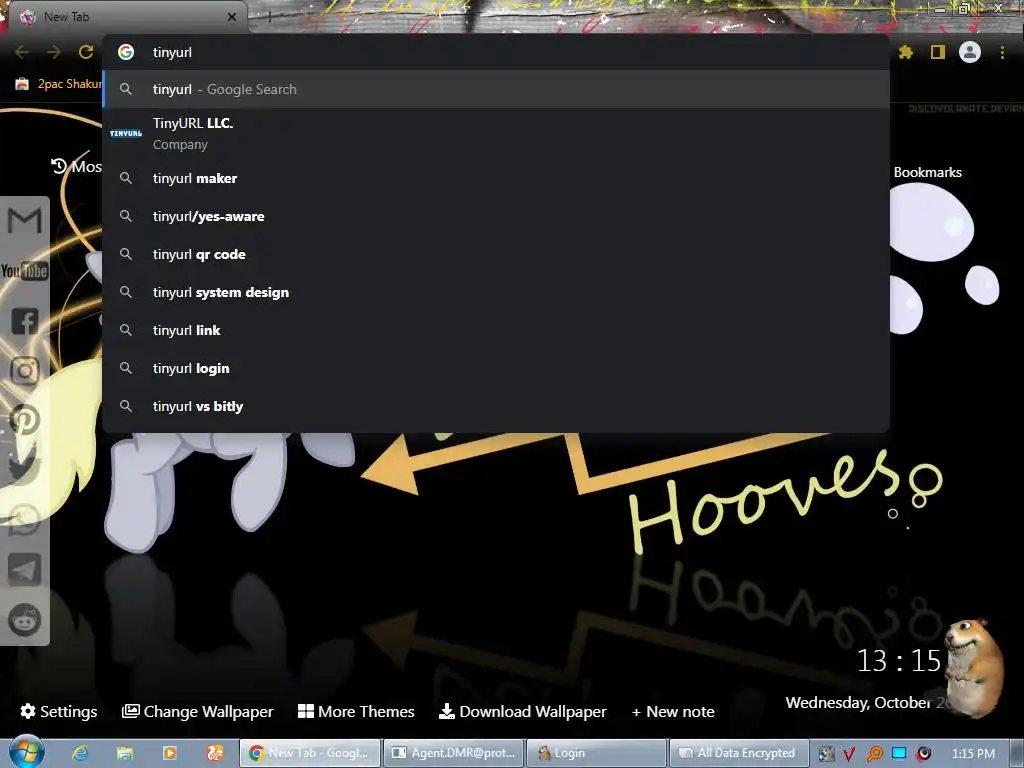Screen dimensions: 1024x768
Task: Switch to the Login taskbar window
Action: 596,753
